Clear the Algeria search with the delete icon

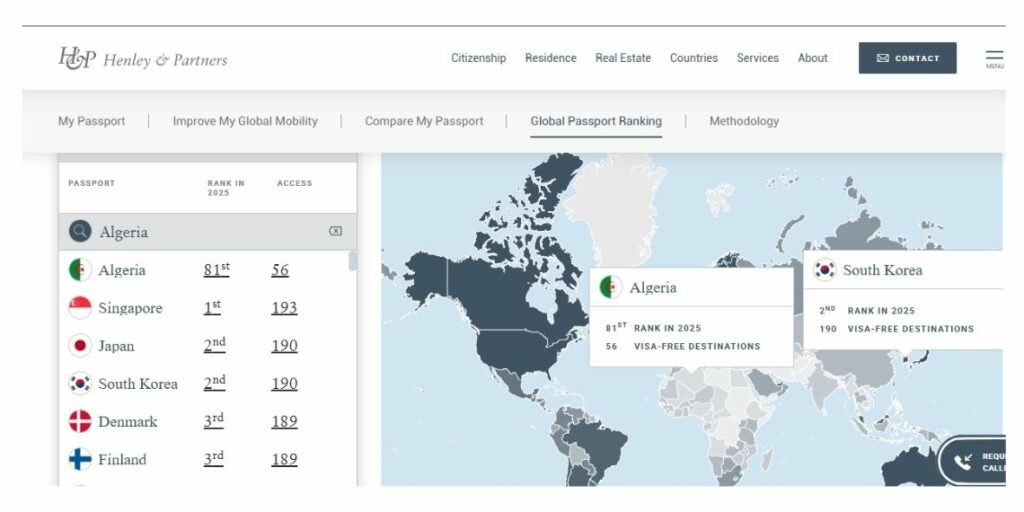[x=335, y=231]
